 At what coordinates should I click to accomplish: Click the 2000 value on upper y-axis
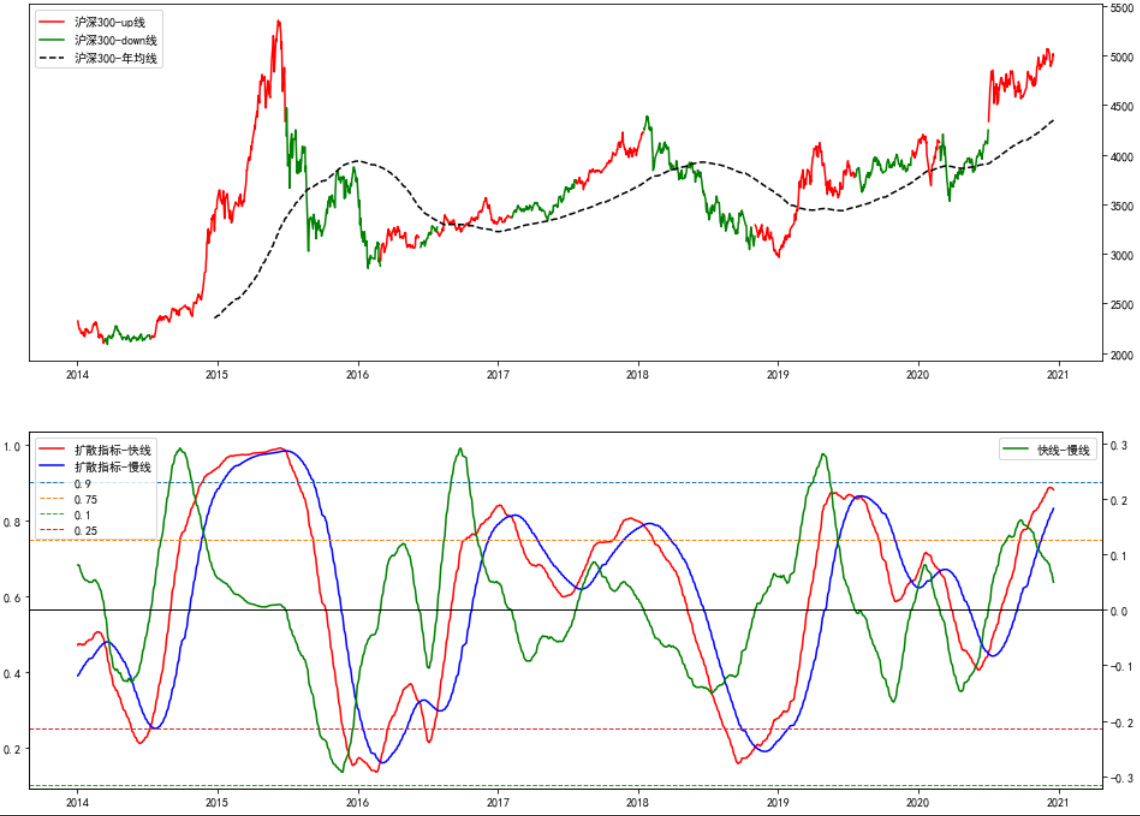coord(1123,356)
